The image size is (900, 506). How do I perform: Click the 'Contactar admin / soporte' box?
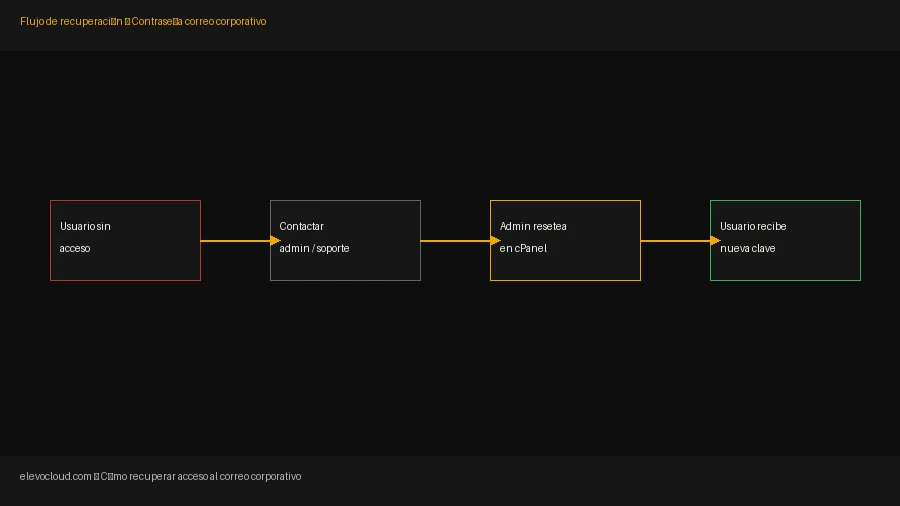pos(345,240)
